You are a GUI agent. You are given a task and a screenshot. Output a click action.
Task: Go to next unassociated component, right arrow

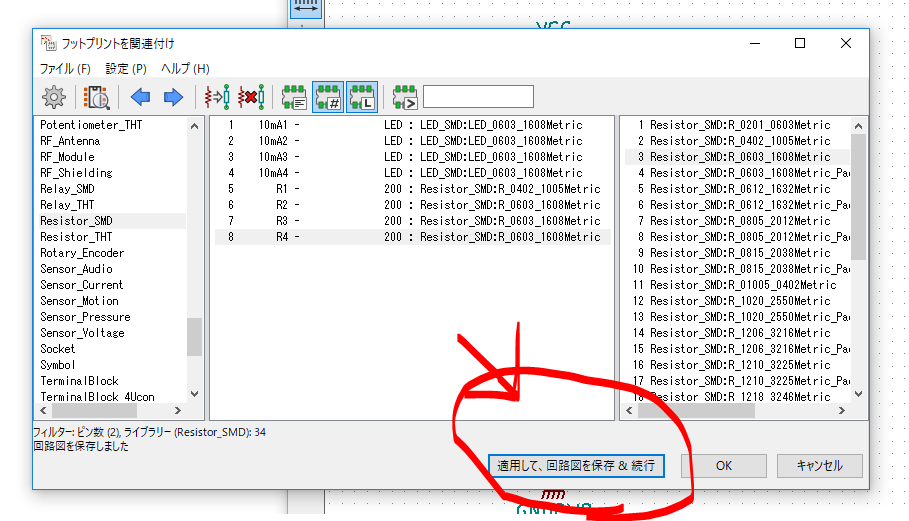(173, 97)
